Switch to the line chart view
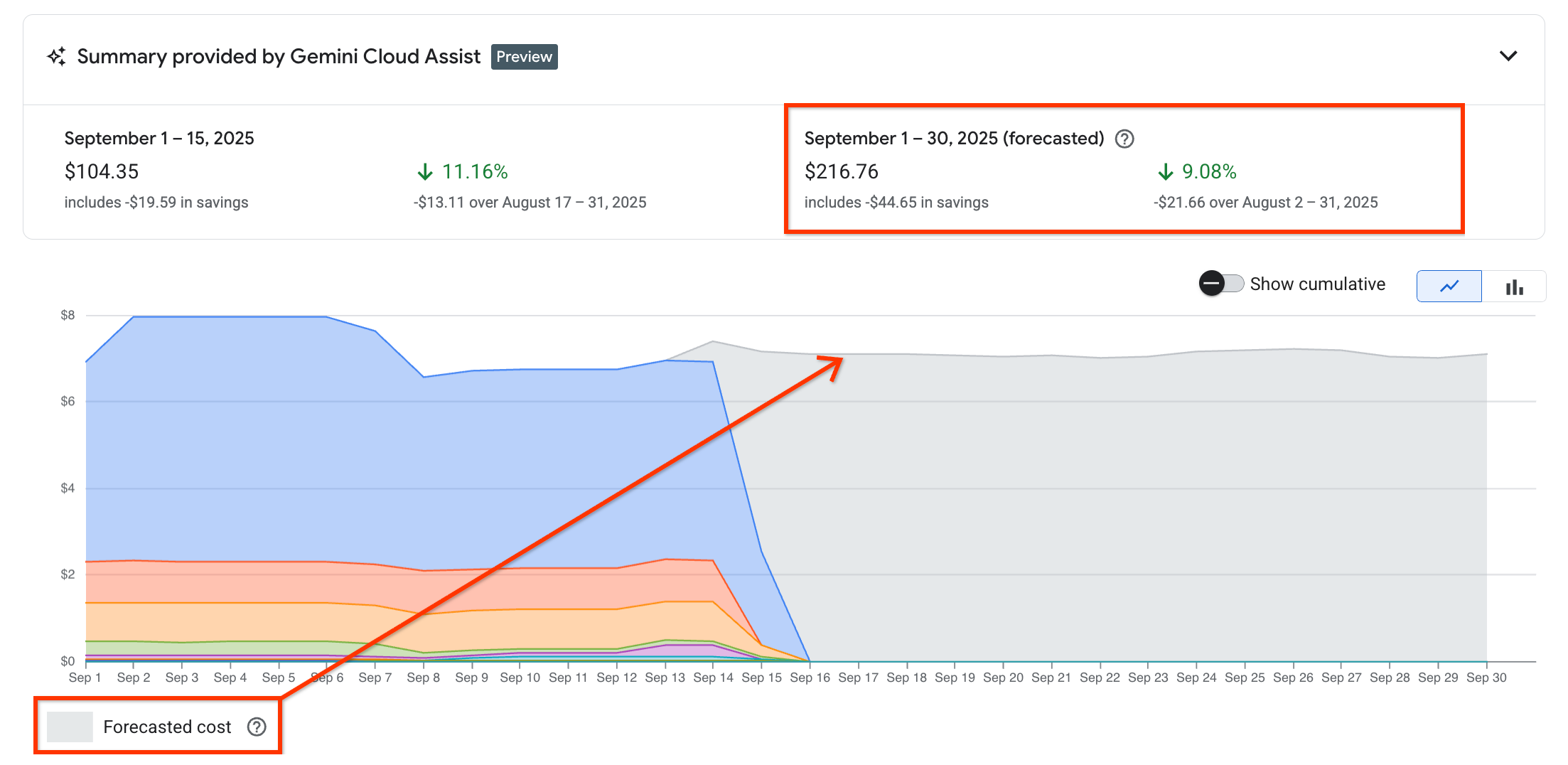Image resolution: width=1568 pixels, height=765 pixels. 1449,286
